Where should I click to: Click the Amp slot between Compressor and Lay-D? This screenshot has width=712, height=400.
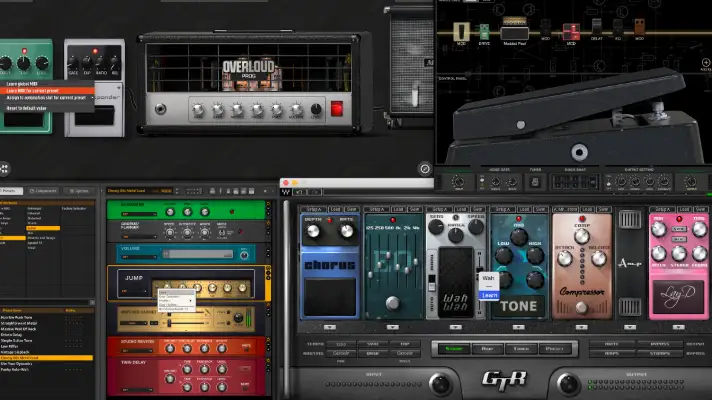coord(629,263)
